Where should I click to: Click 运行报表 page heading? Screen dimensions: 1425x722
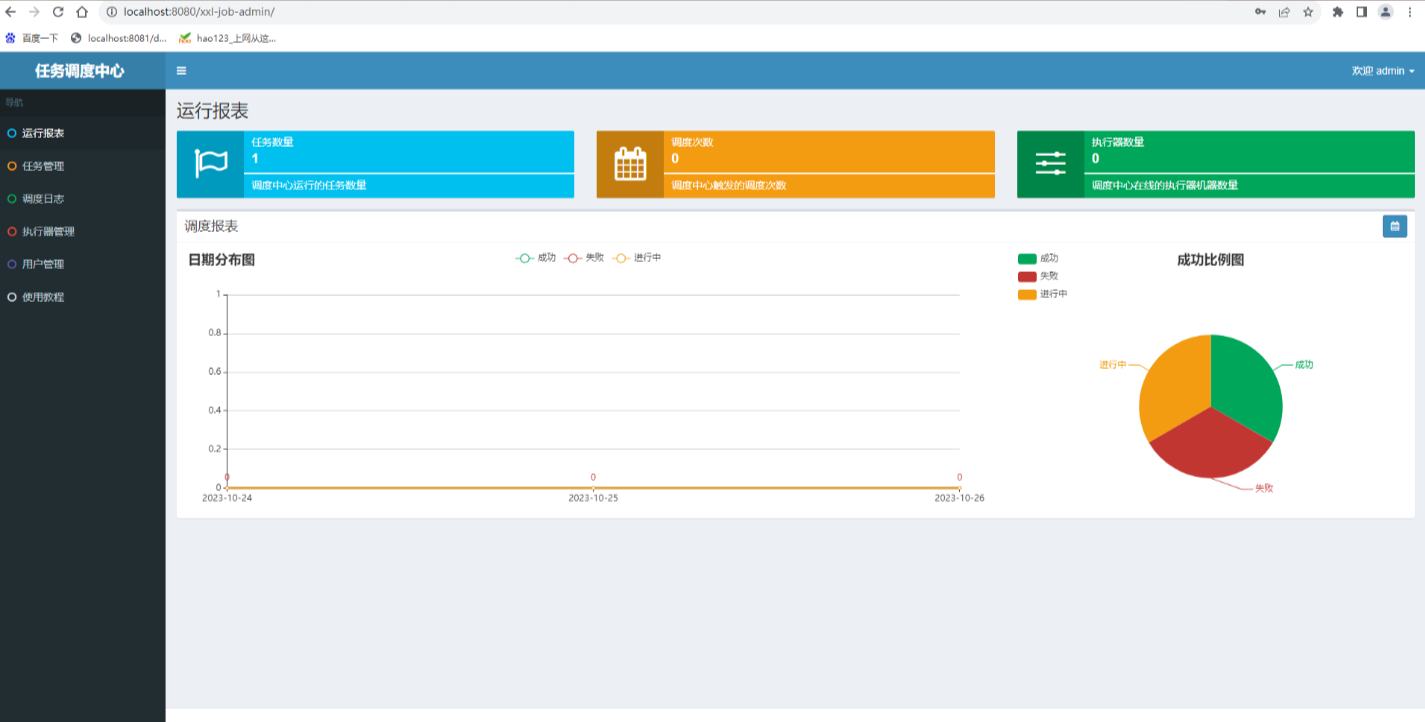tap(213, 111)
